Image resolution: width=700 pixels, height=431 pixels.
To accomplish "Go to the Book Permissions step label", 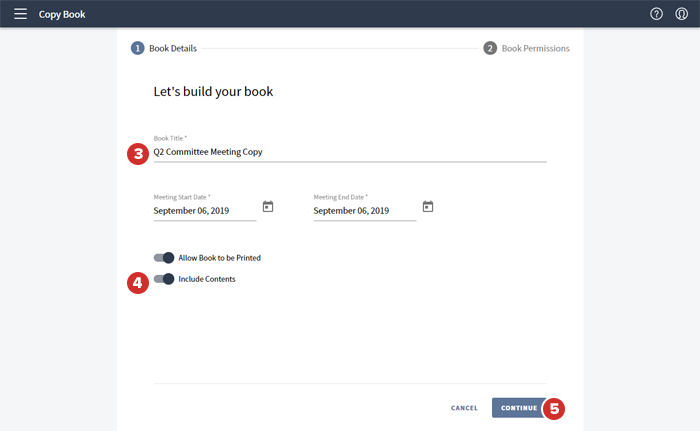I will 535,48.
